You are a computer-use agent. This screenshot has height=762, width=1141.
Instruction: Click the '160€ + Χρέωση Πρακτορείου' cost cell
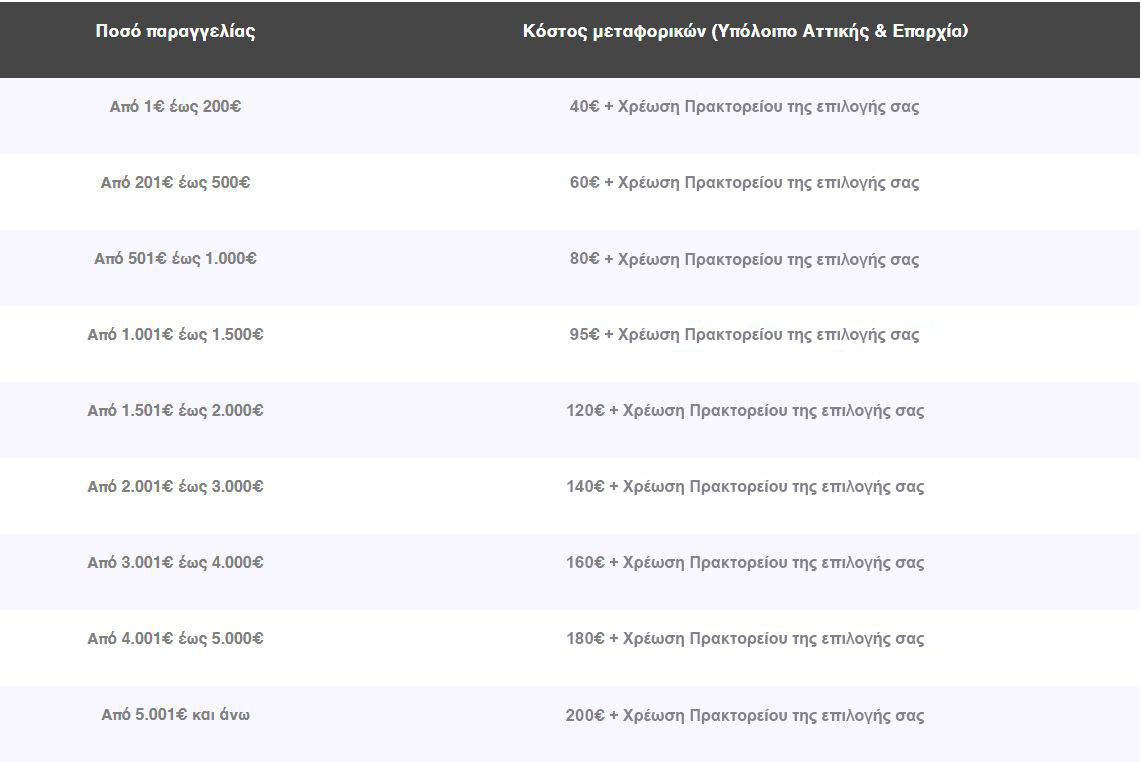745,563
